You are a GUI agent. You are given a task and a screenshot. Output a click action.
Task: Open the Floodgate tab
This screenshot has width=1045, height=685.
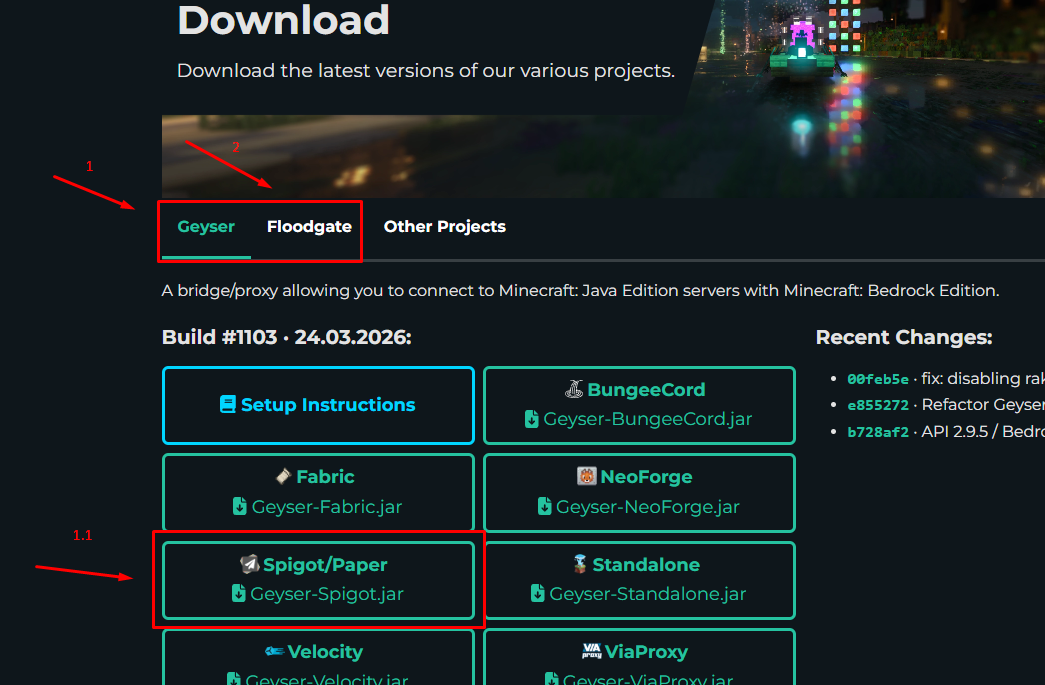pyautogui.click(x=309, y=227)
